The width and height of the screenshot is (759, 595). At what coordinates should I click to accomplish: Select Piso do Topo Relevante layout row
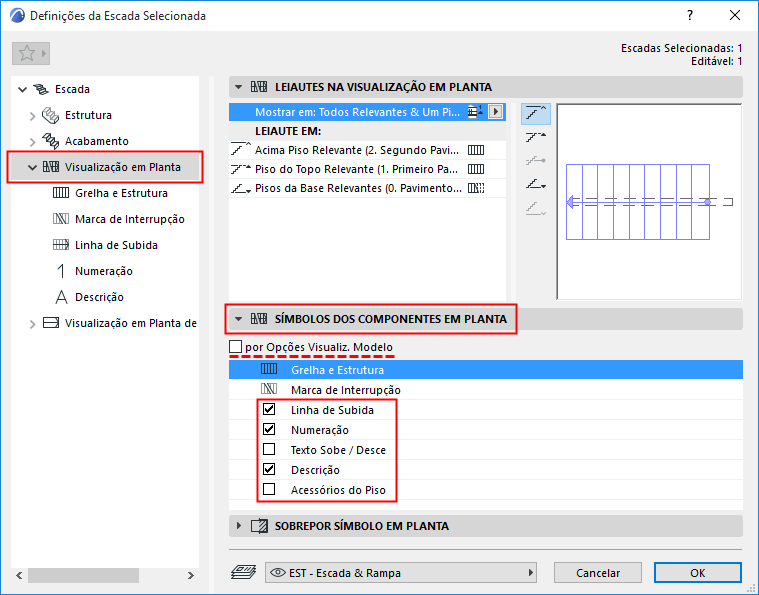[x=367, y=169]
